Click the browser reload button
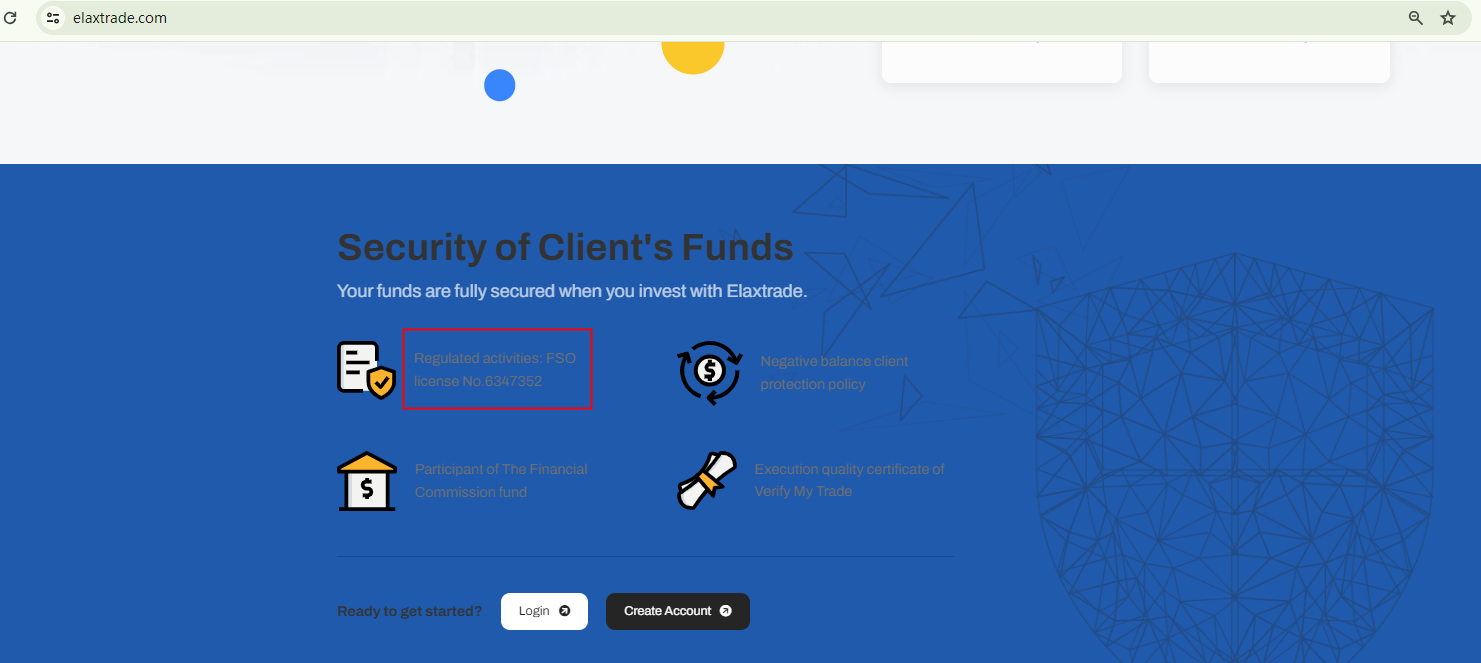This screenshot has width=1481, height=663. pos(11,18)
